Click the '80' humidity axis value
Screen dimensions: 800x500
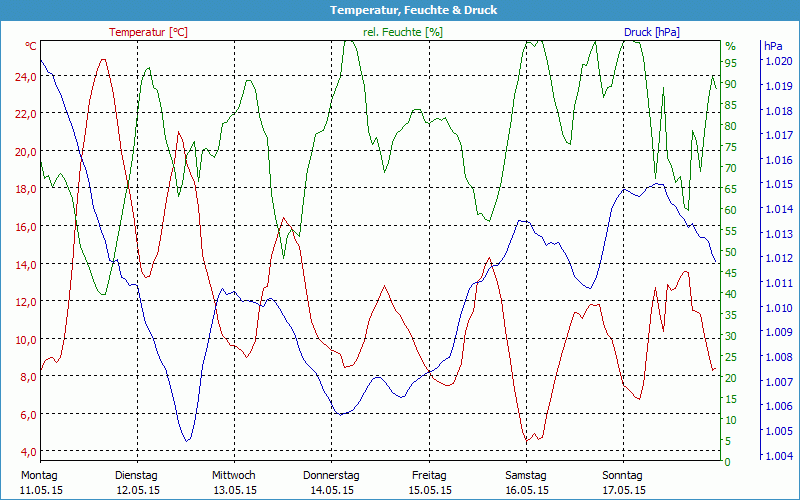click(731, 126)
